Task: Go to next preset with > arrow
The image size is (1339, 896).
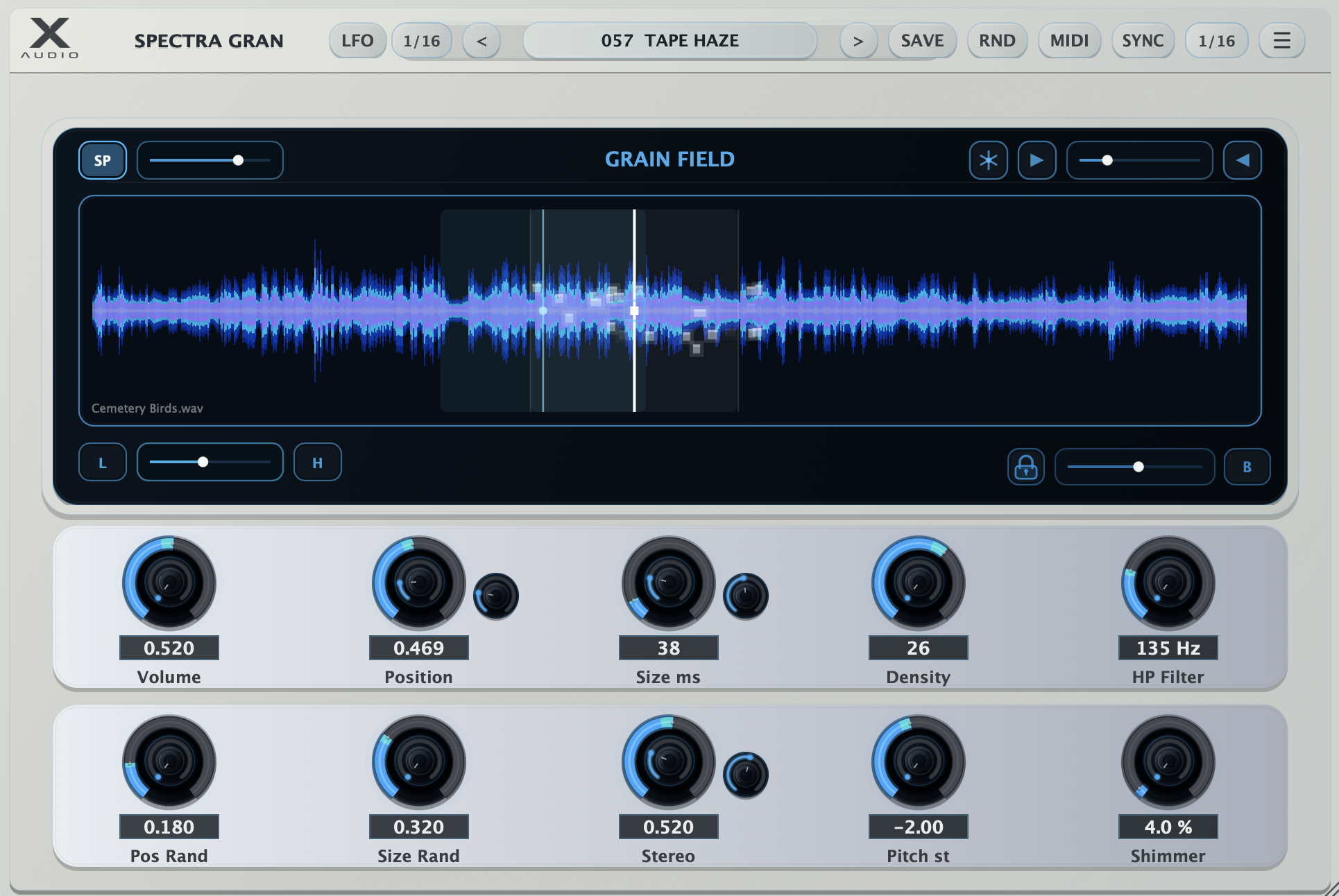Action: tap(858, 41)
